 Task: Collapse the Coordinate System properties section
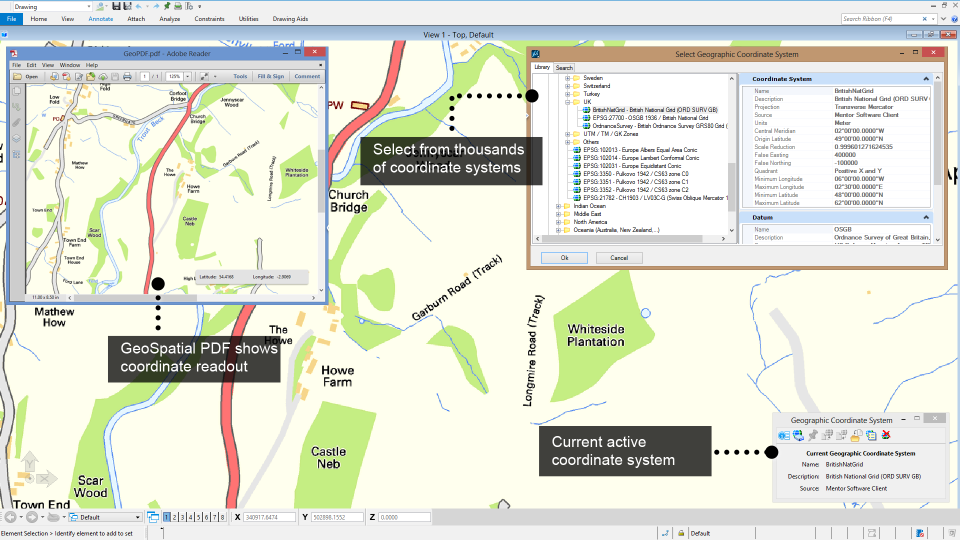[x=926, y=78]
